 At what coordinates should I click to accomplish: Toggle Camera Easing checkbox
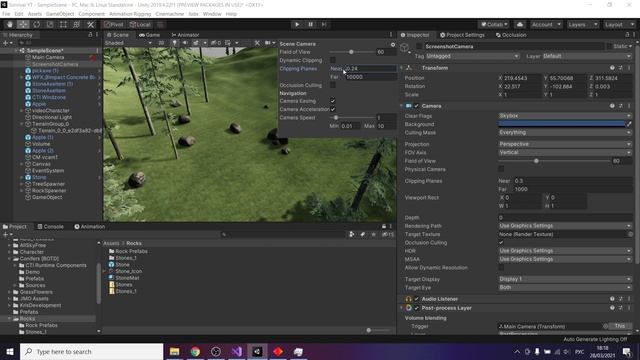333,101
